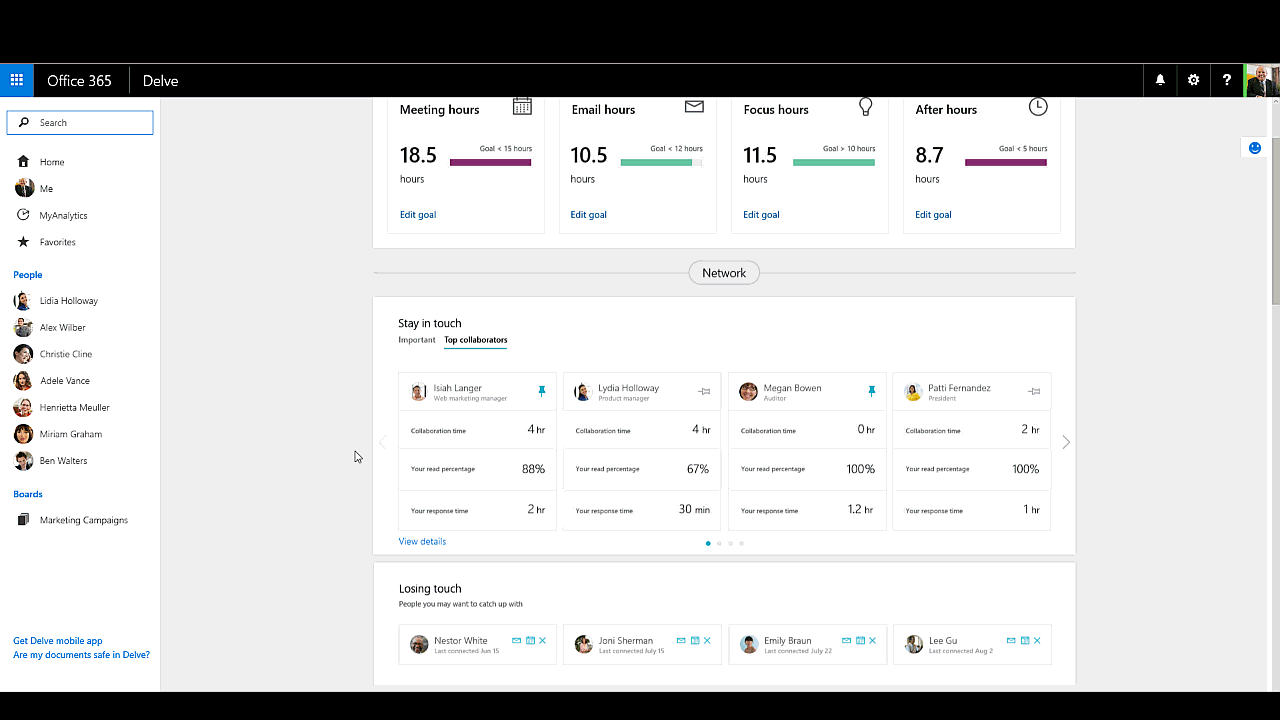Select the Top collaborators tab

pyautogui.click(x=475, y=340)
